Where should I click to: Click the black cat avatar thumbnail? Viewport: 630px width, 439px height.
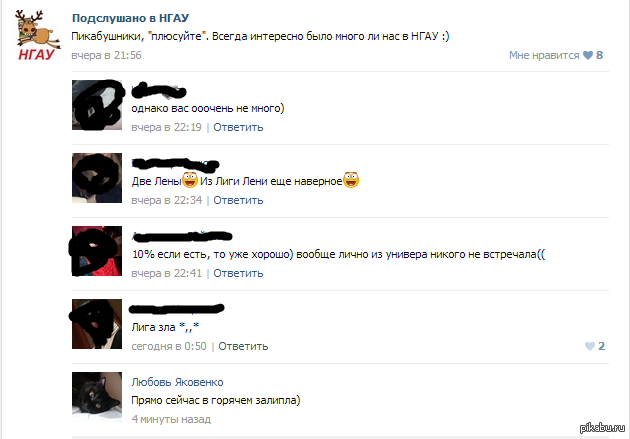point(97,397)
